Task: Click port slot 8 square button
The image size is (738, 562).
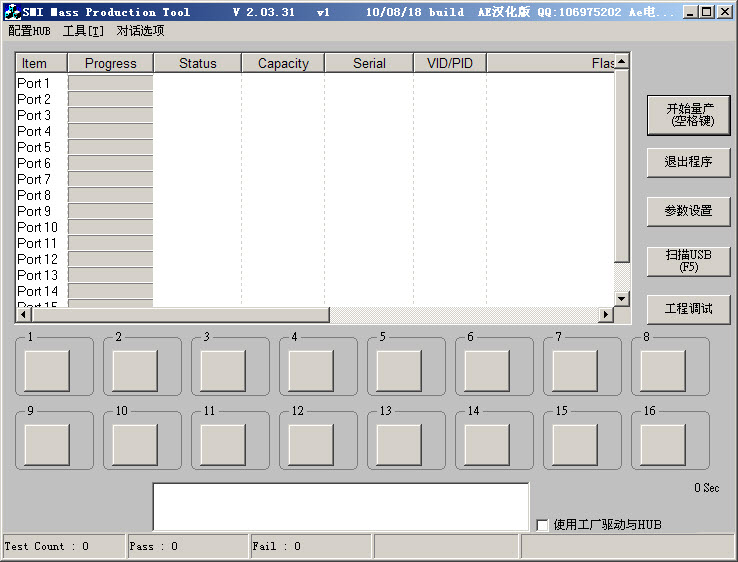Action: coord(663,370)
